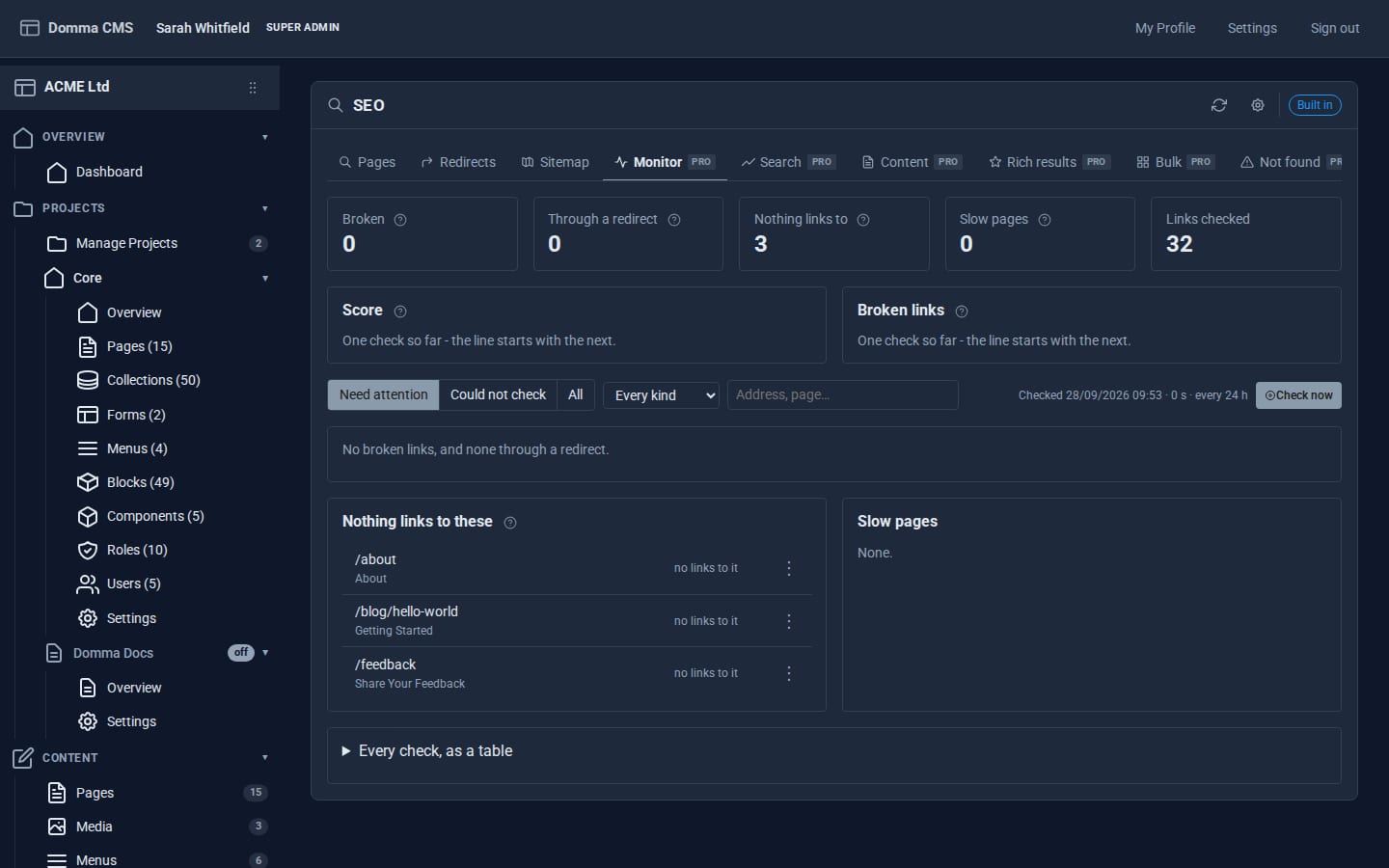This screenshot has width=1389, height=868.
Task: Open the Rich results tab
Action: tap(1049, 162)
